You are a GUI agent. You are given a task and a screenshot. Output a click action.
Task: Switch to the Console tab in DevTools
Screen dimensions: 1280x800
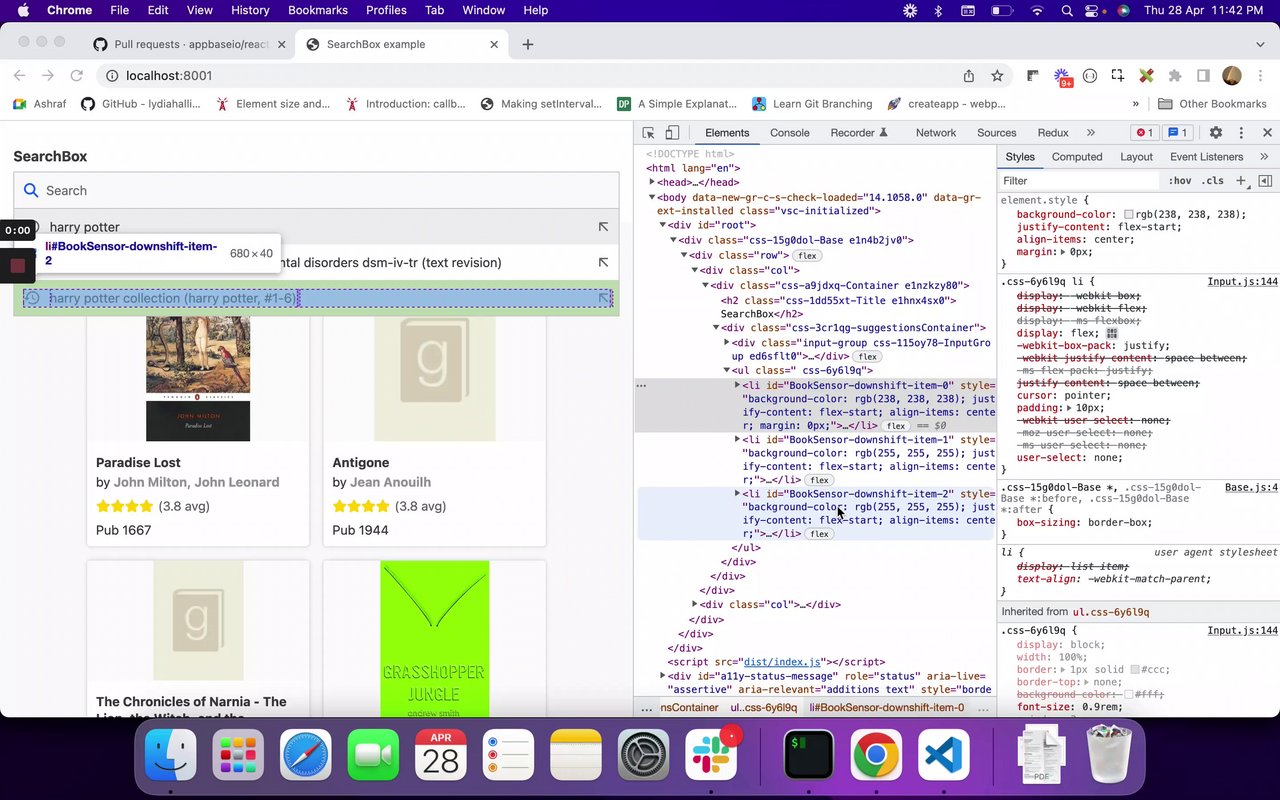(x=790, y=133)
